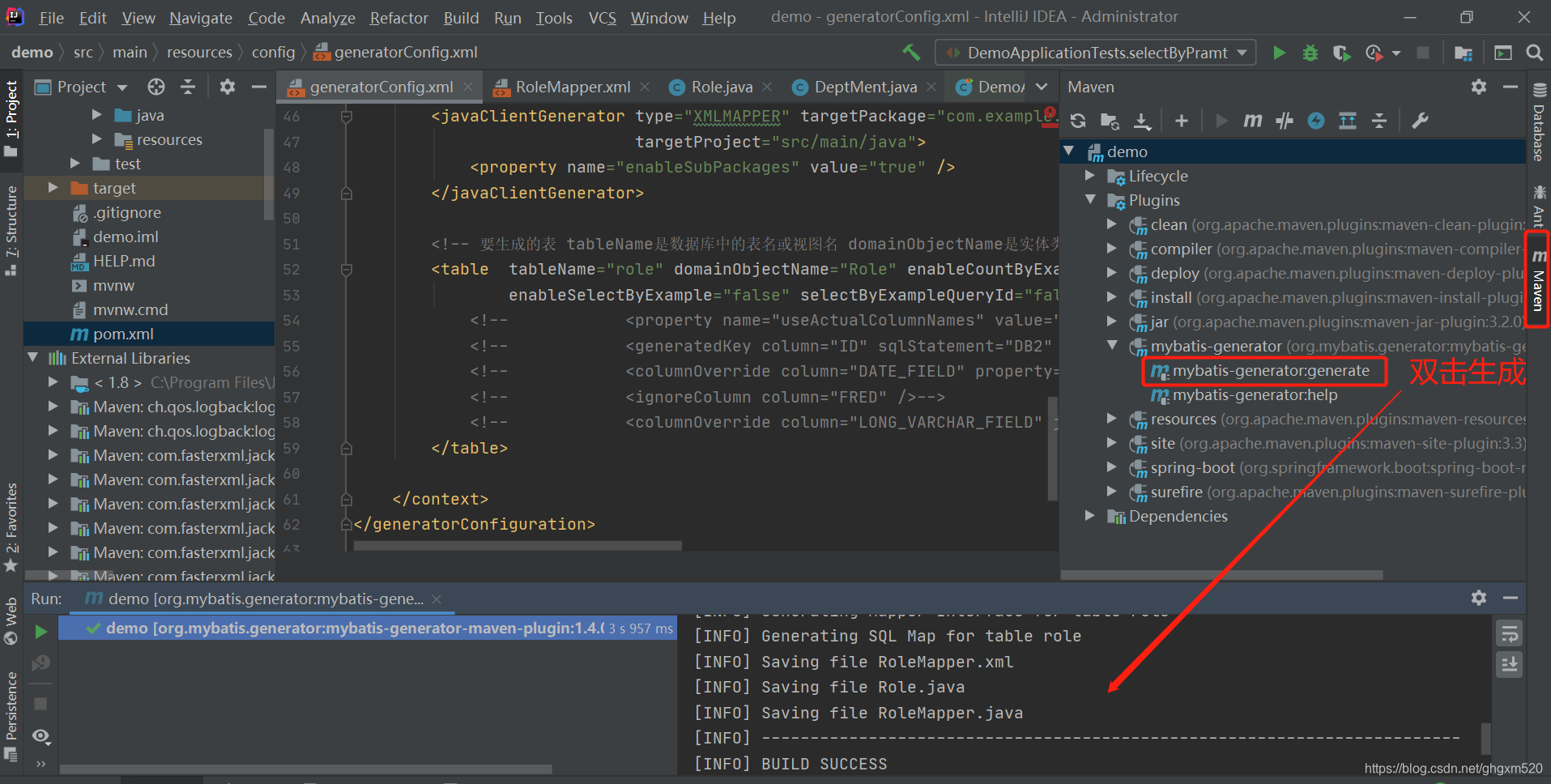Open Project panel gear settings
The height and width of the screenshot is (784, 1551).
pyautogui.click(x=228, y=87)
